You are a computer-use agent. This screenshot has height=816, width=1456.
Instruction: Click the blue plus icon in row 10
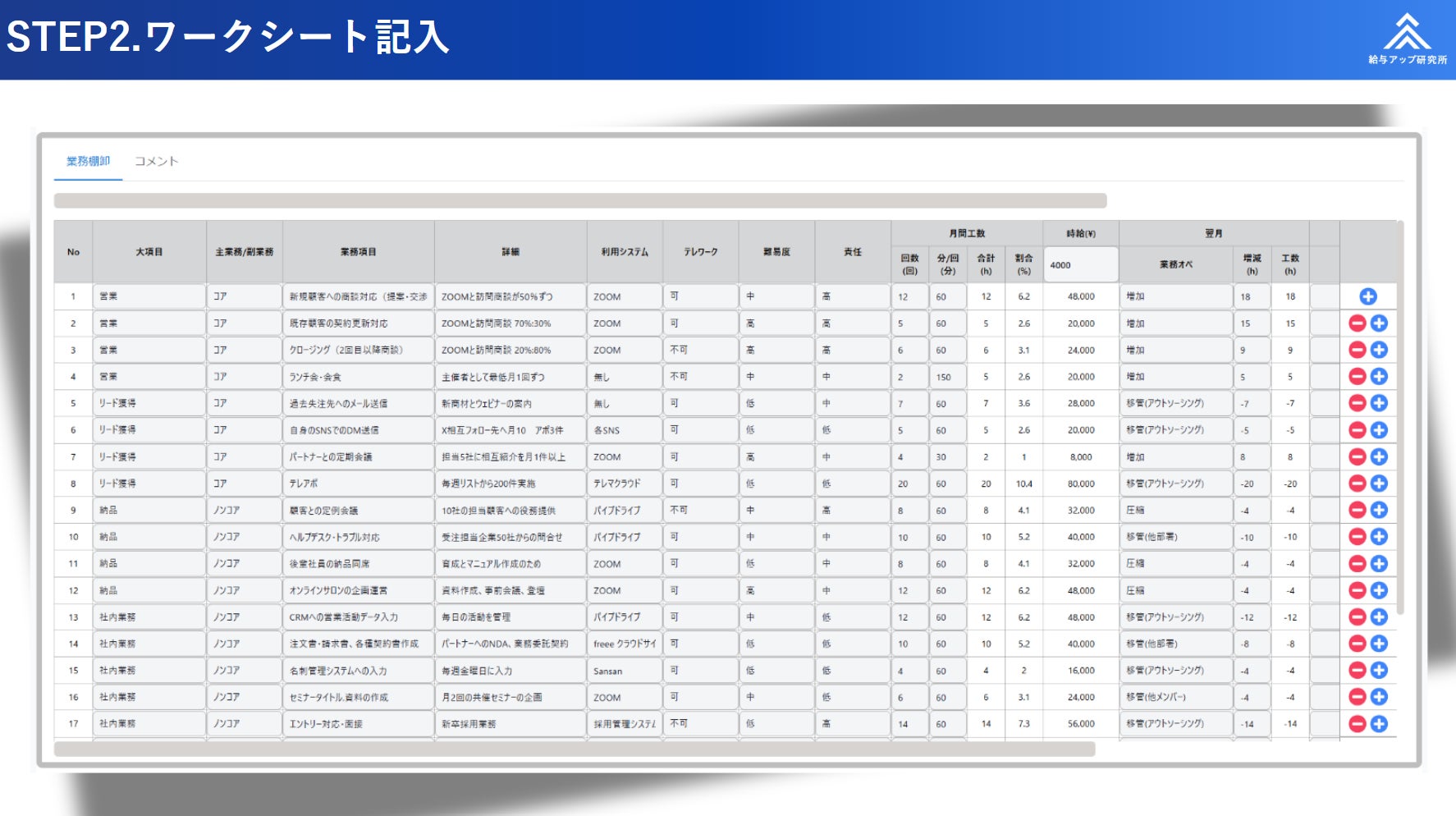(1379, 537)
